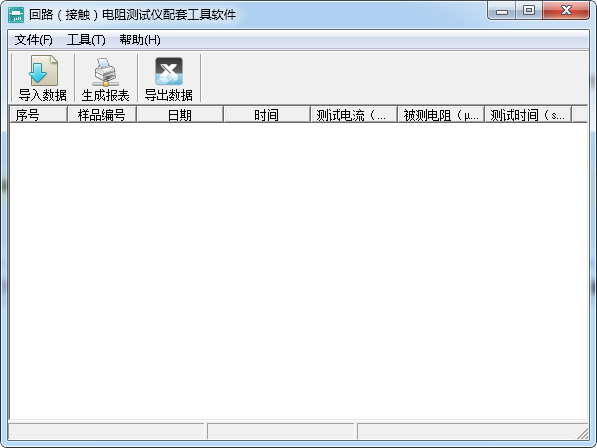Open the 帮助(H) menu
The height and width of the screenshot is (448, 597).
coord(140,40)
